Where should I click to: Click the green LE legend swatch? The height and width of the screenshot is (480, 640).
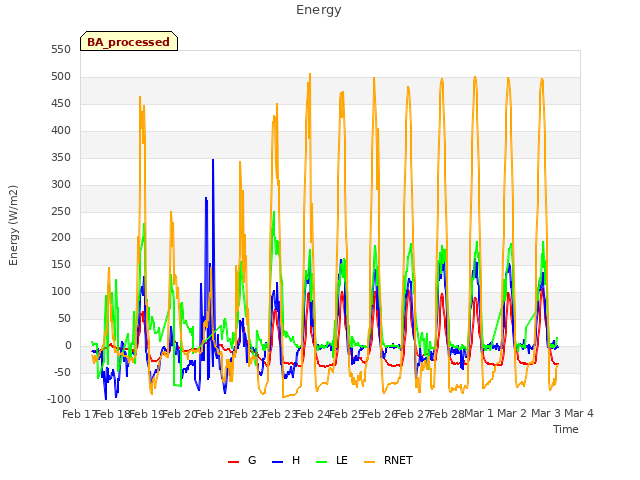tap(322, 462)
